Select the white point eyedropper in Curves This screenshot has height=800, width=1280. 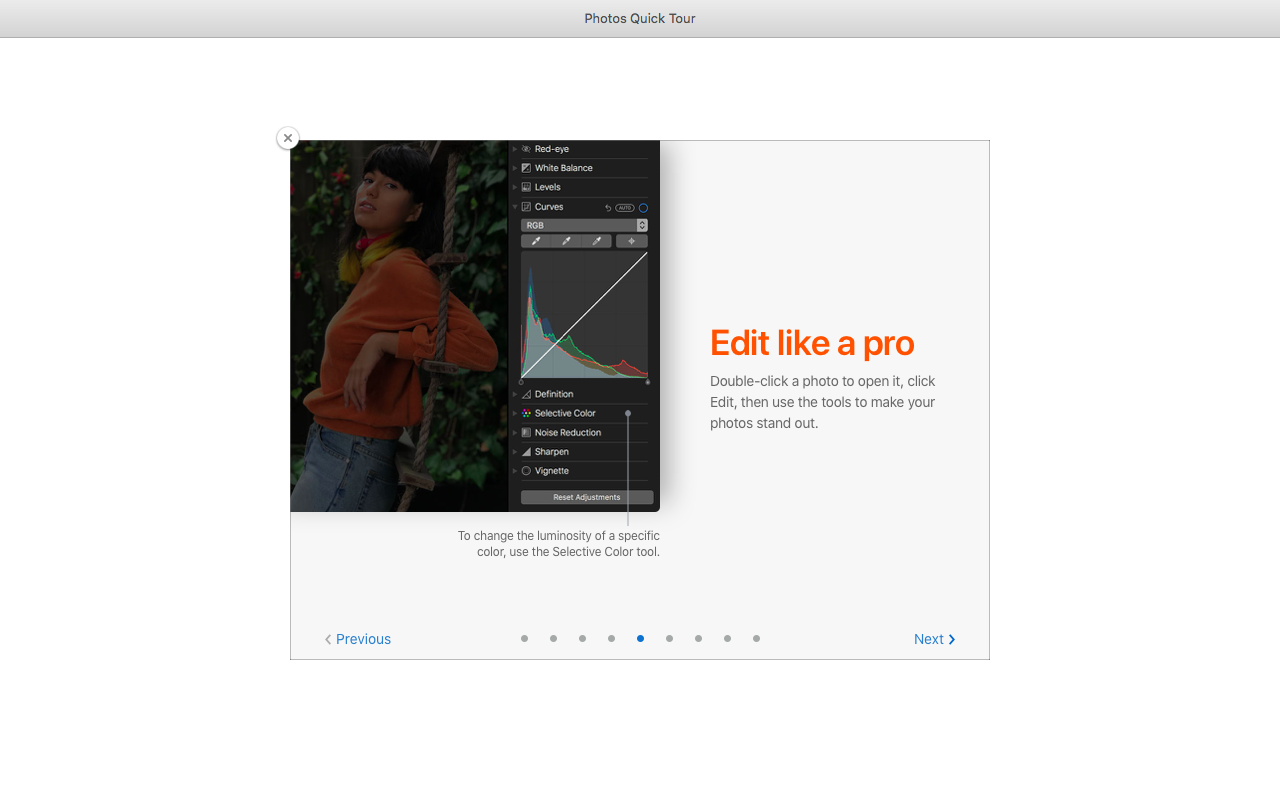596,241
